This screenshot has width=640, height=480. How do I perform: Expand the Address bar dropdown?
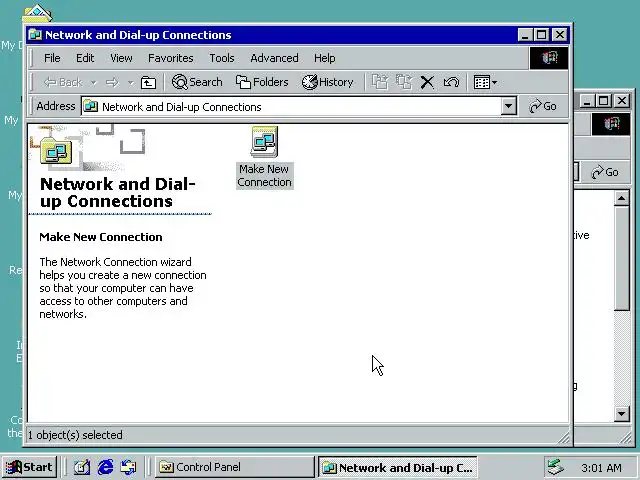pos(508,107)
